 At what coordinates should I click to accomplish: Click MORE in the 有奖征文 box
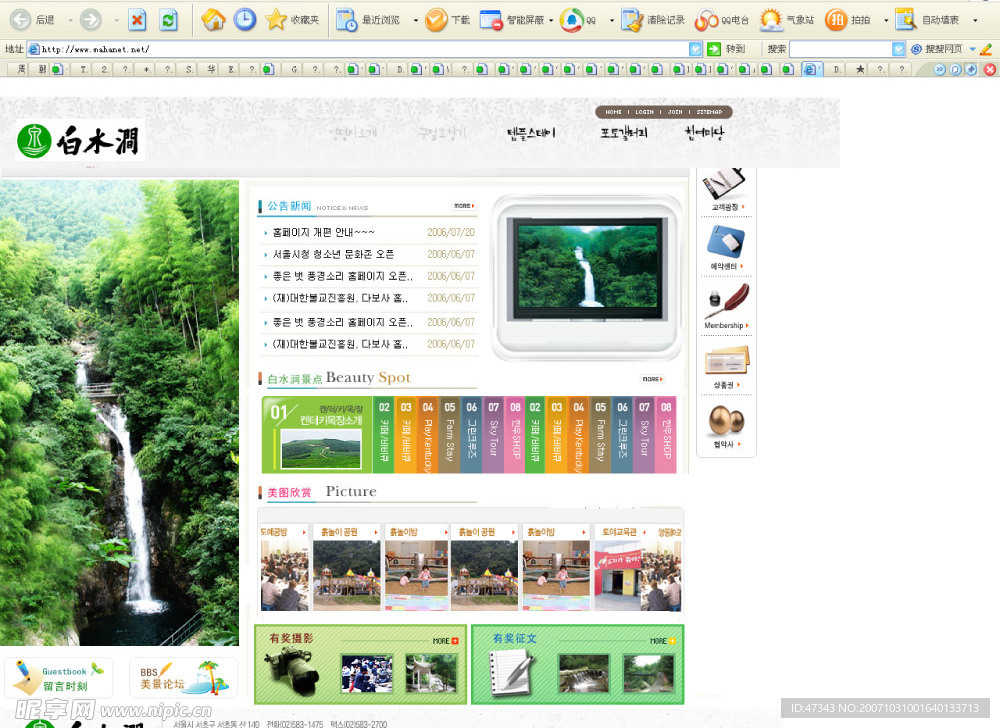tap(663, 641)
